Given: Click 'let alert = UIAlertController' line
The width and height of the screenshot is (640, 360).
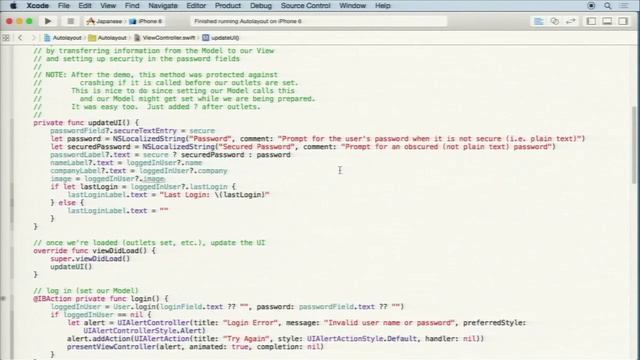Looking at the screenshot, I should 297,323.
